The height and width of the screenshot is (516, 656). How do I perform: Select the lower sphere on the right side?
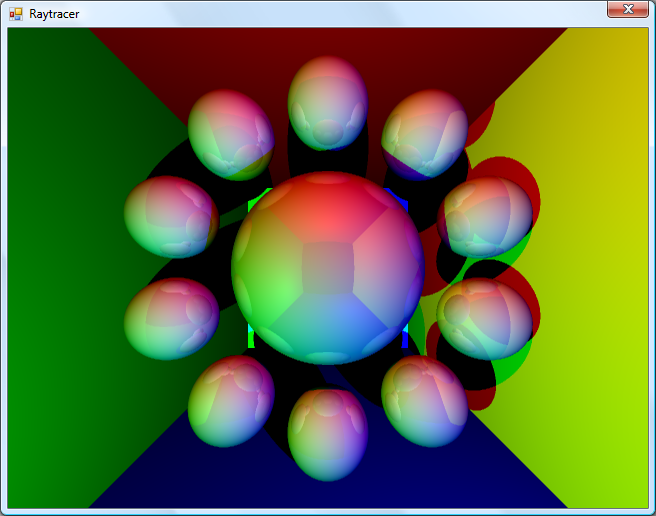(x=484, y=318)
